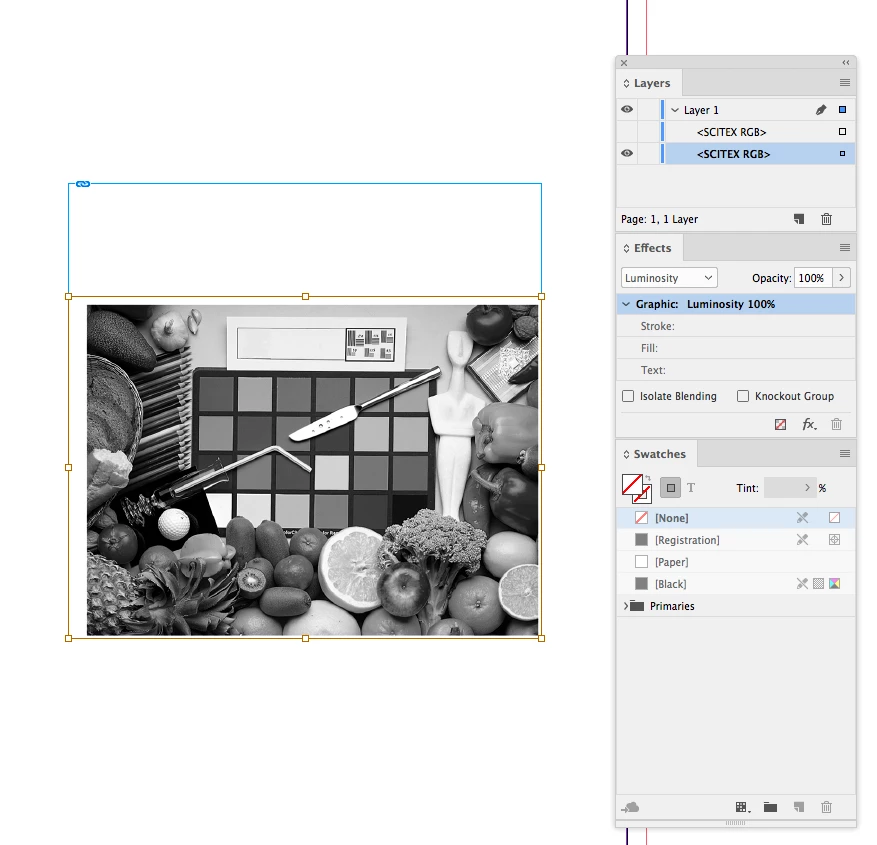Toggle lock box for the highlighted SCITEX RGB item
Viewport: 877px width, 845px height.
(x=649, y=153)
